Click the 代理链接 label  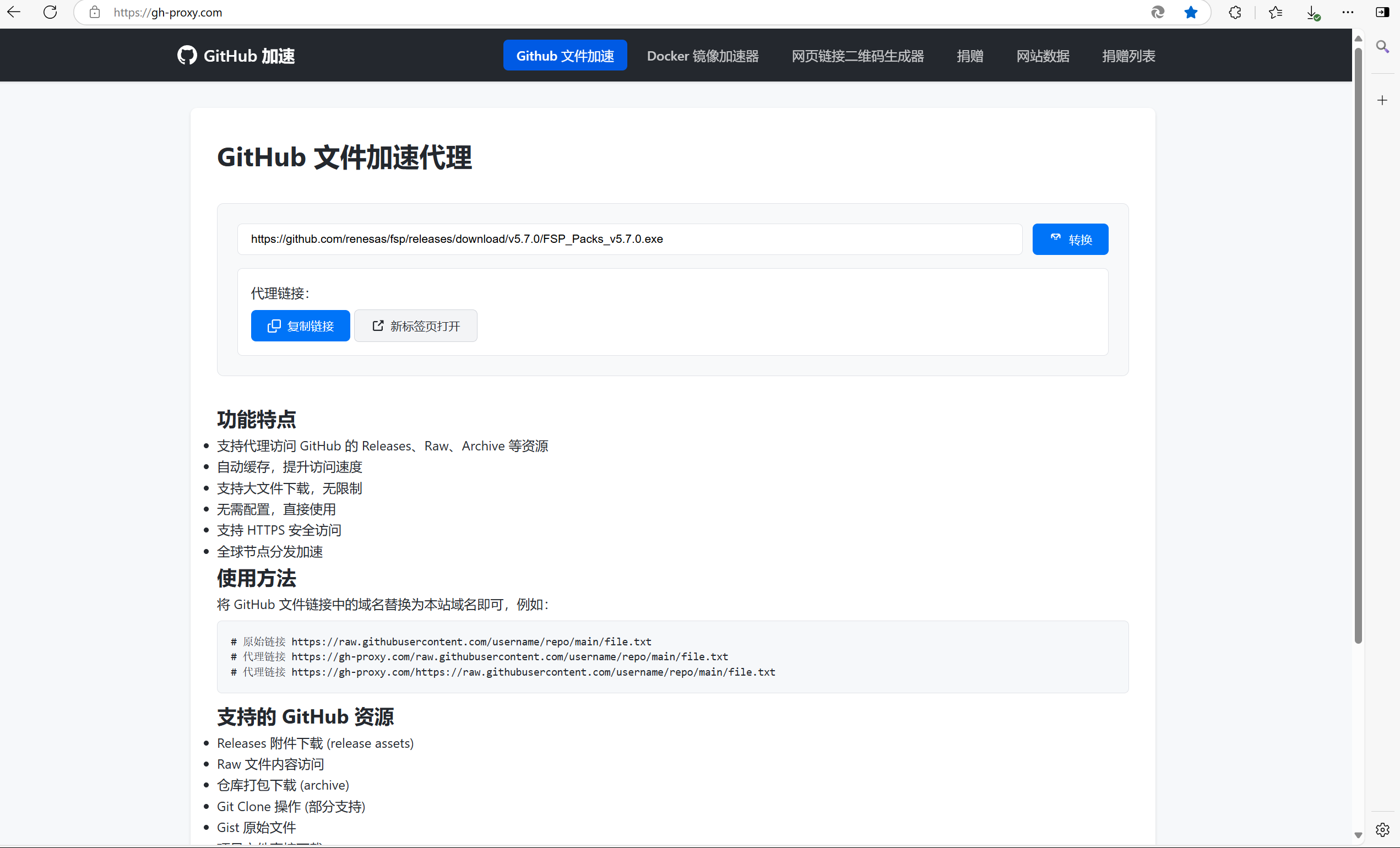[280, 293]
